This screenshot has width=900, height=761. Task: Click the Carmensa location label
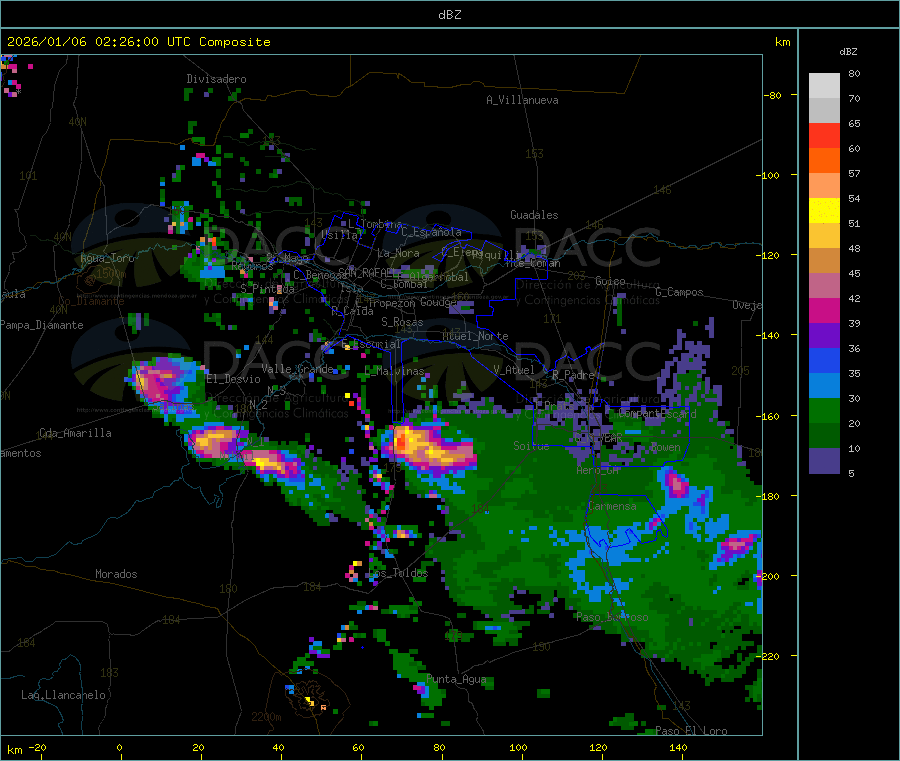pyautogui.click(x=612, y=506)
